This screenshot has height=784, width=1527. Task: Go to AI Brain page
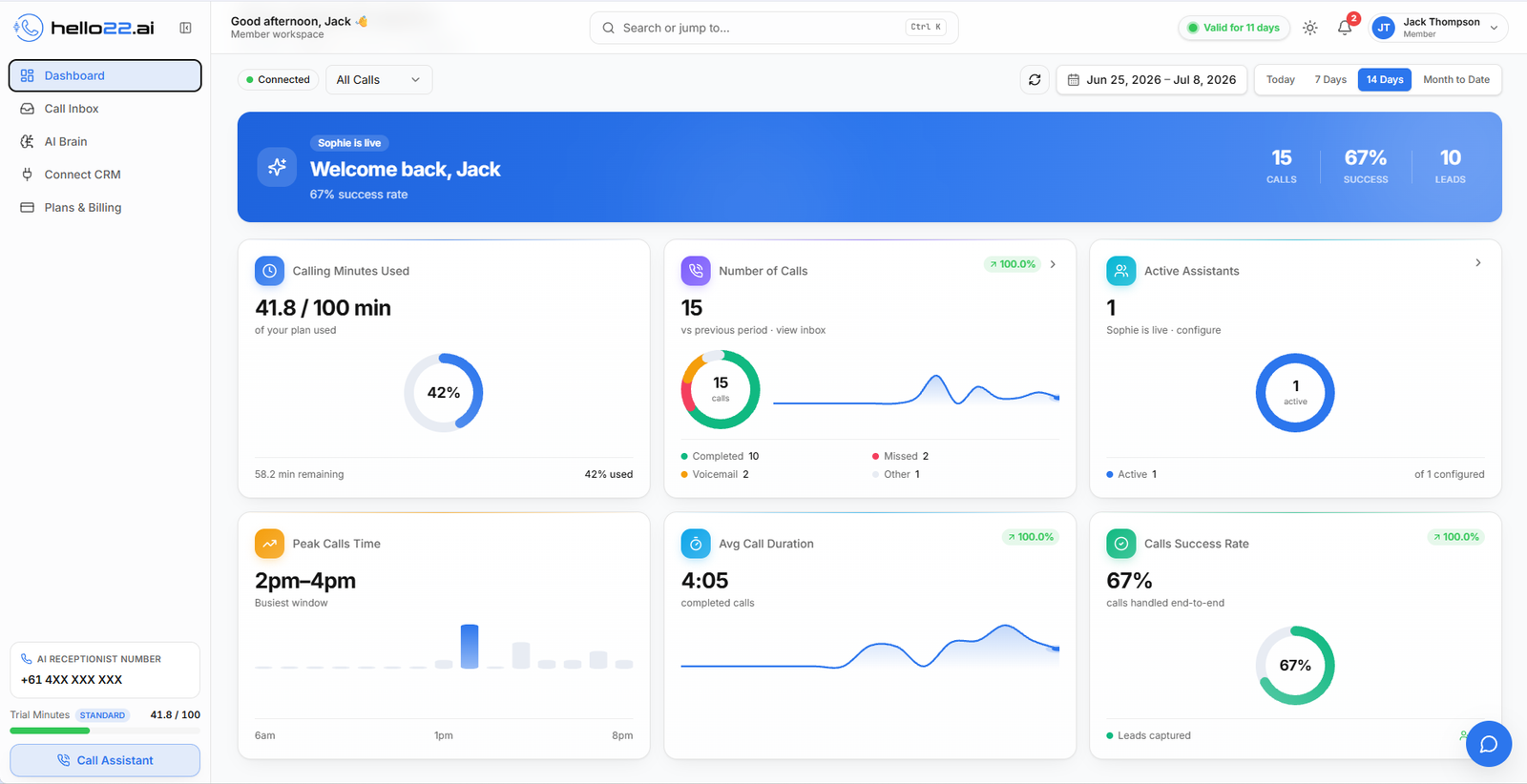[105, 141]
